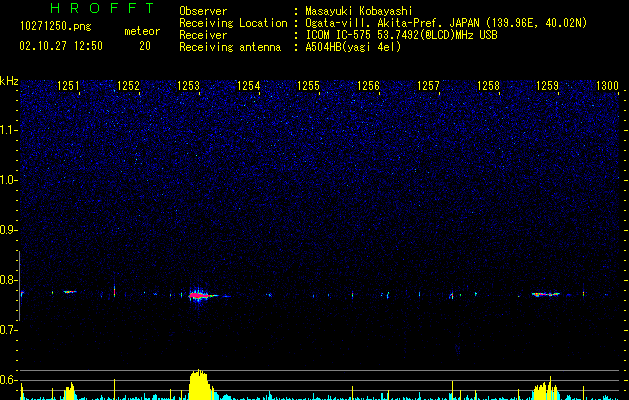Image resolution: width=629 pixels, height=400 pixels.
Task: Click the kHz axis unit label
Action: pos(9,81)
